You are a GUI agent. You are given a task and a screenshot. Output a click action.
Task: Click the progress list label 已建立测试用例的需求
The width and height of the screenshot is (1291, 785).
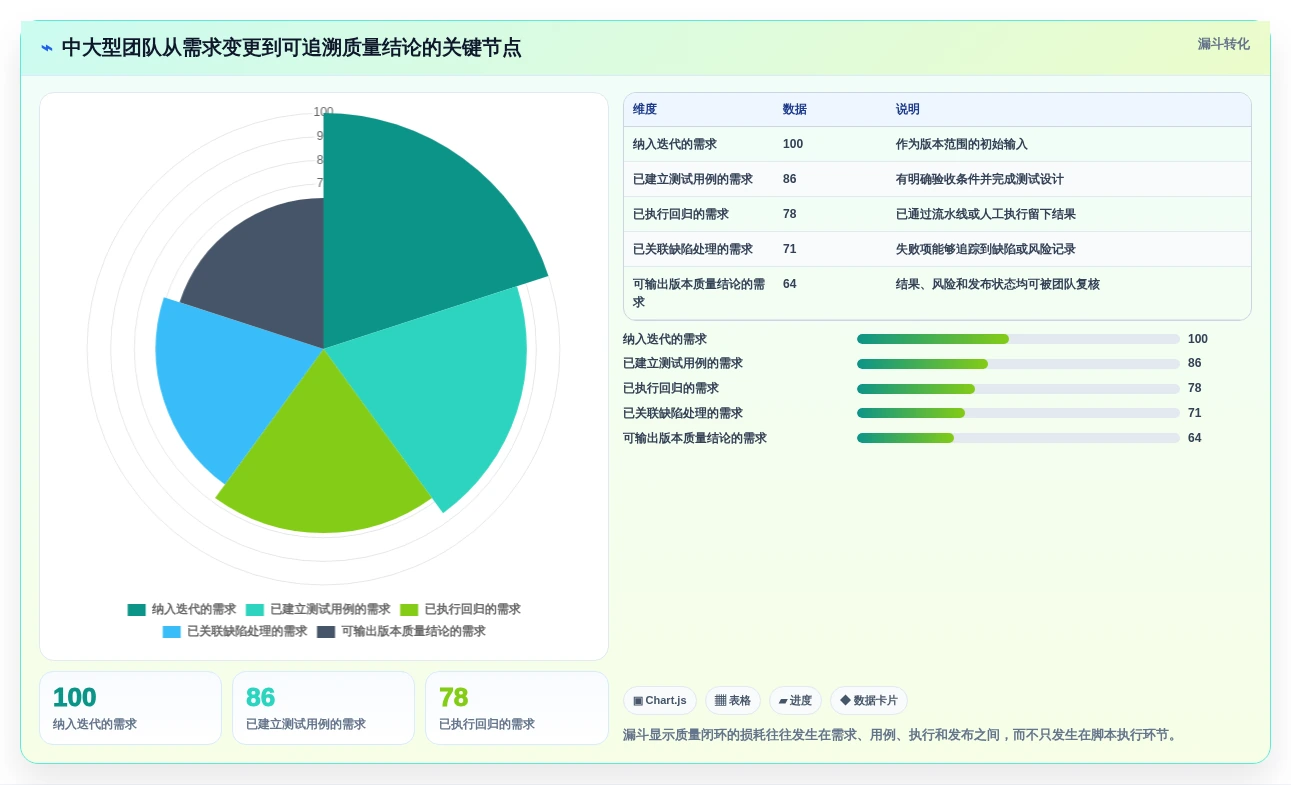point(683,364)
